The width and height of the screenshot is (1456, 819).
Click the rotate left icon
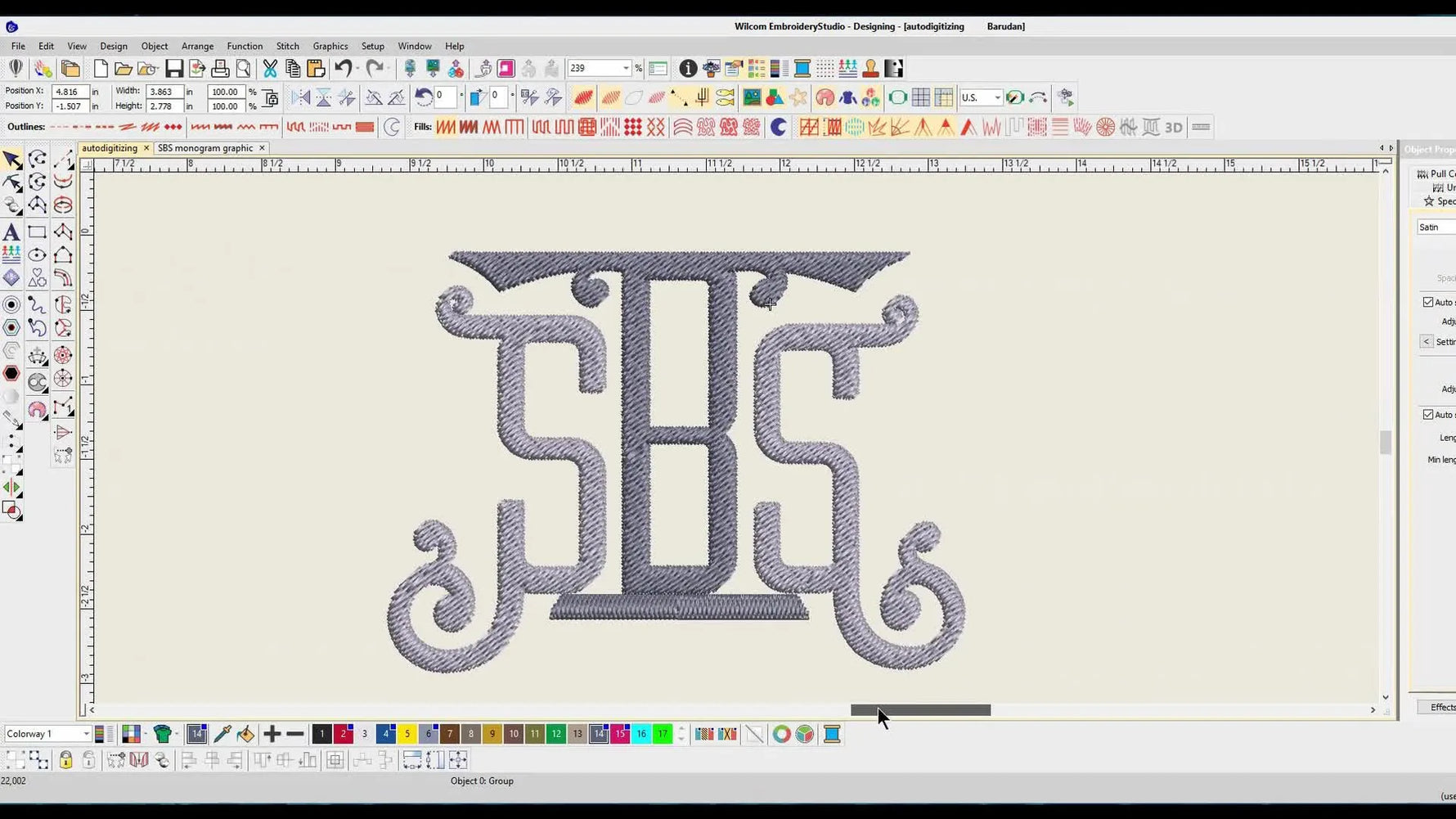pyautogui.click(x=424, y=97)
